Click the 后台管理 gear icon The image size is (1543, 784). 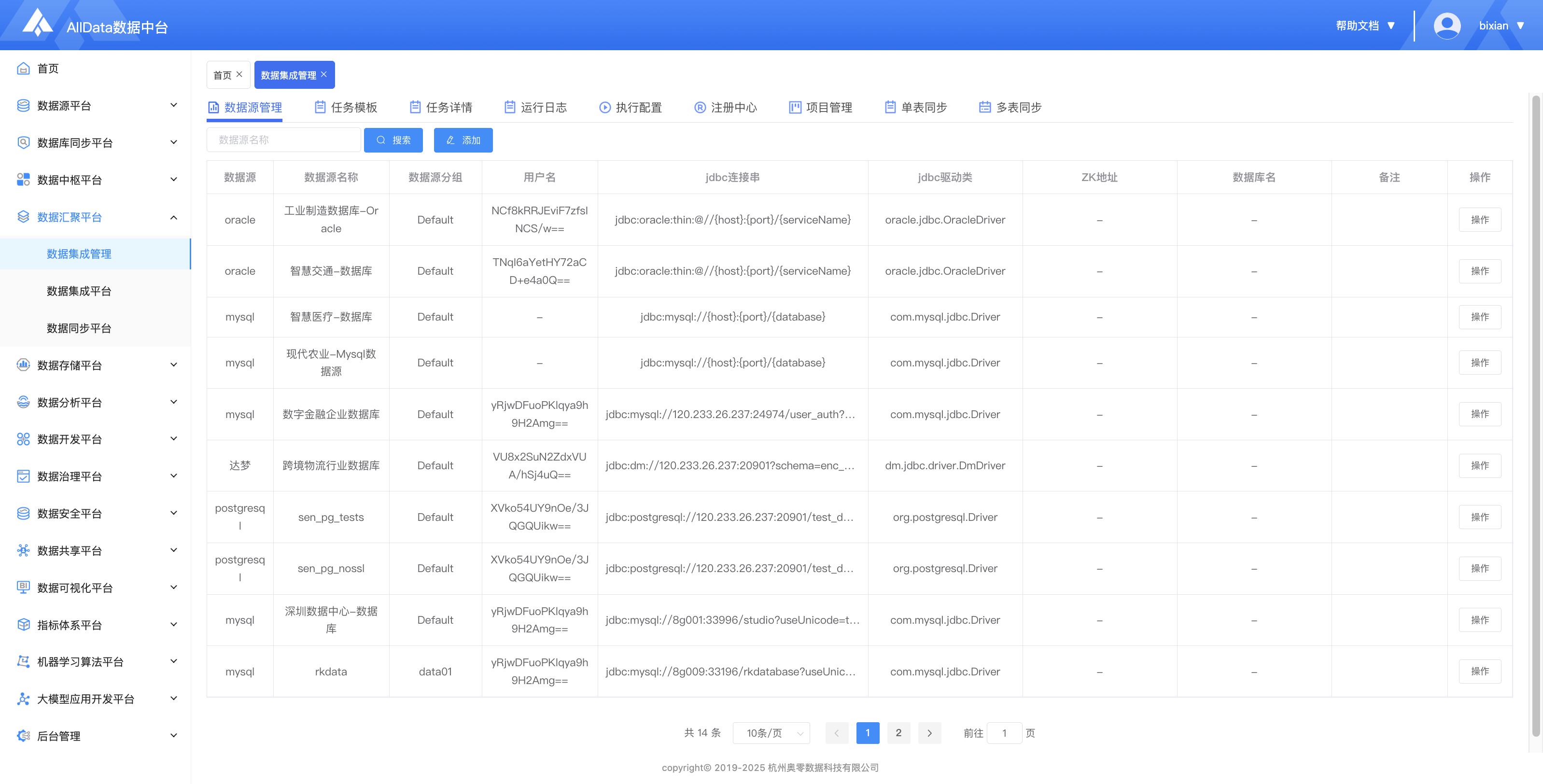tap(23, 736)
